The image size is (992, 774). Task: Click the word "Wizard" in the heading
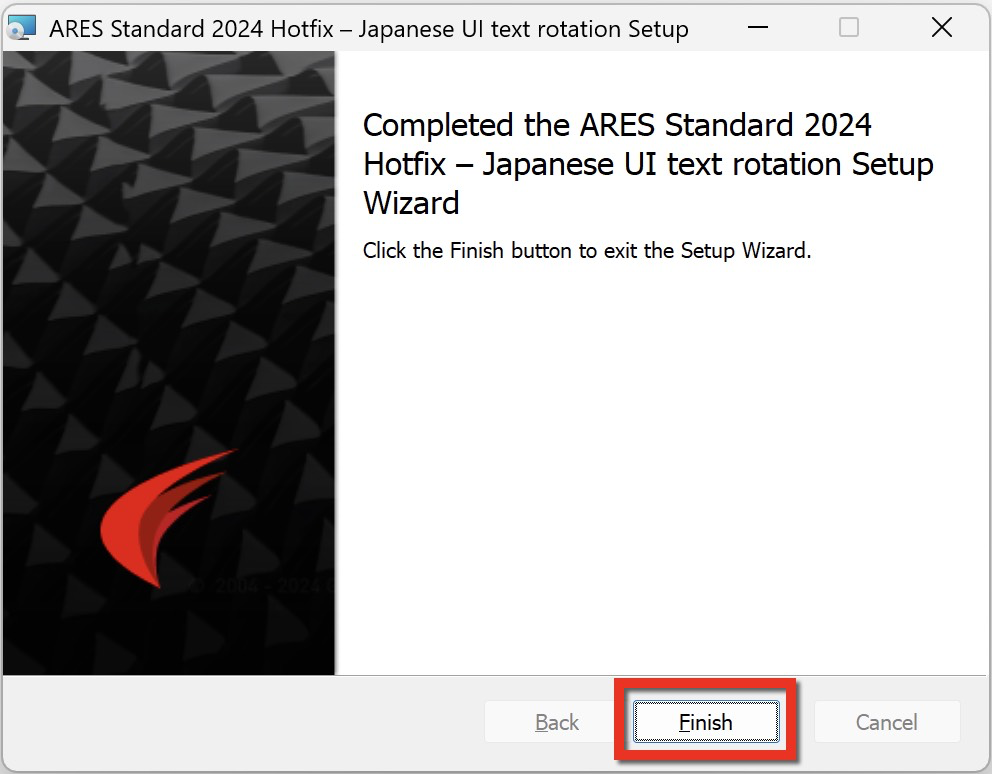point(411,203)
